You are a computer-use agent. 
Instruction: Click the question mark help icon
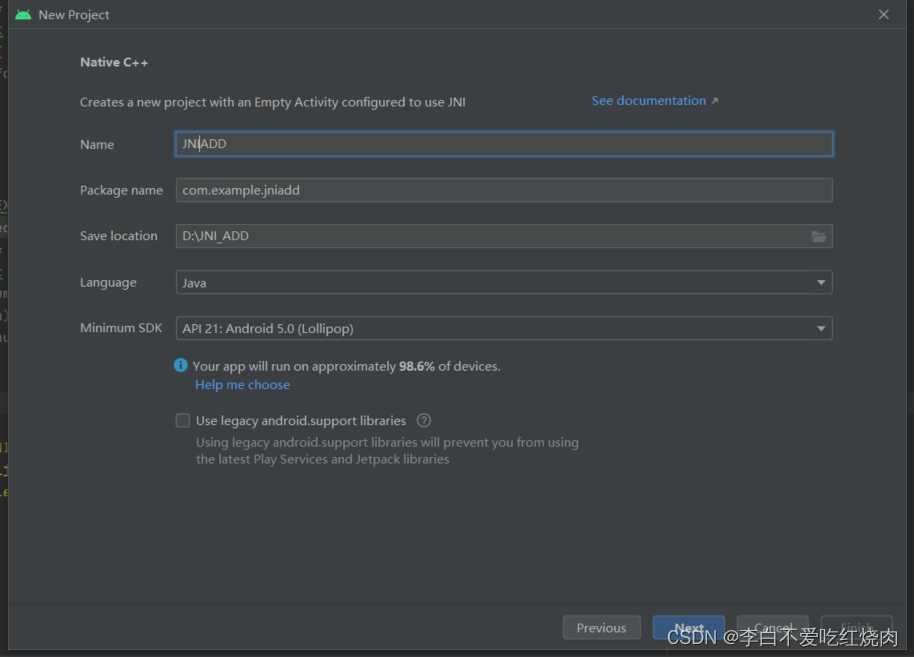coord(424,421)
